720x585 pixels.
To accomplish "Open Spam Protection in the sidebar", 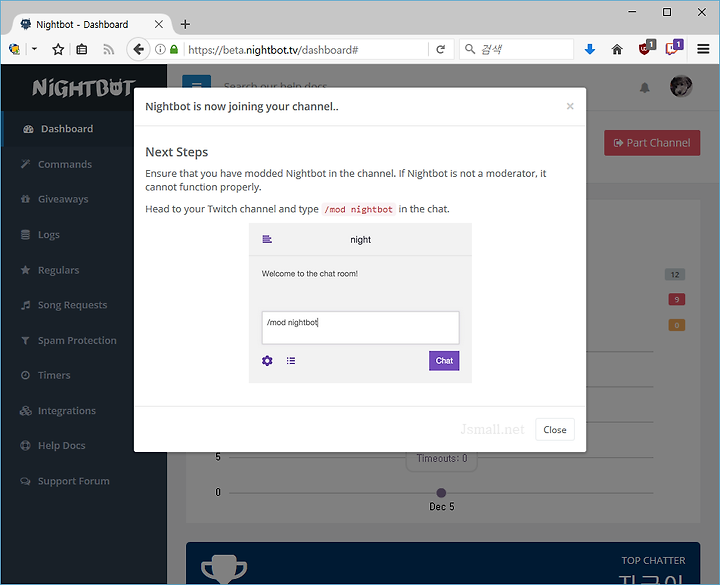I will point(77,340).
